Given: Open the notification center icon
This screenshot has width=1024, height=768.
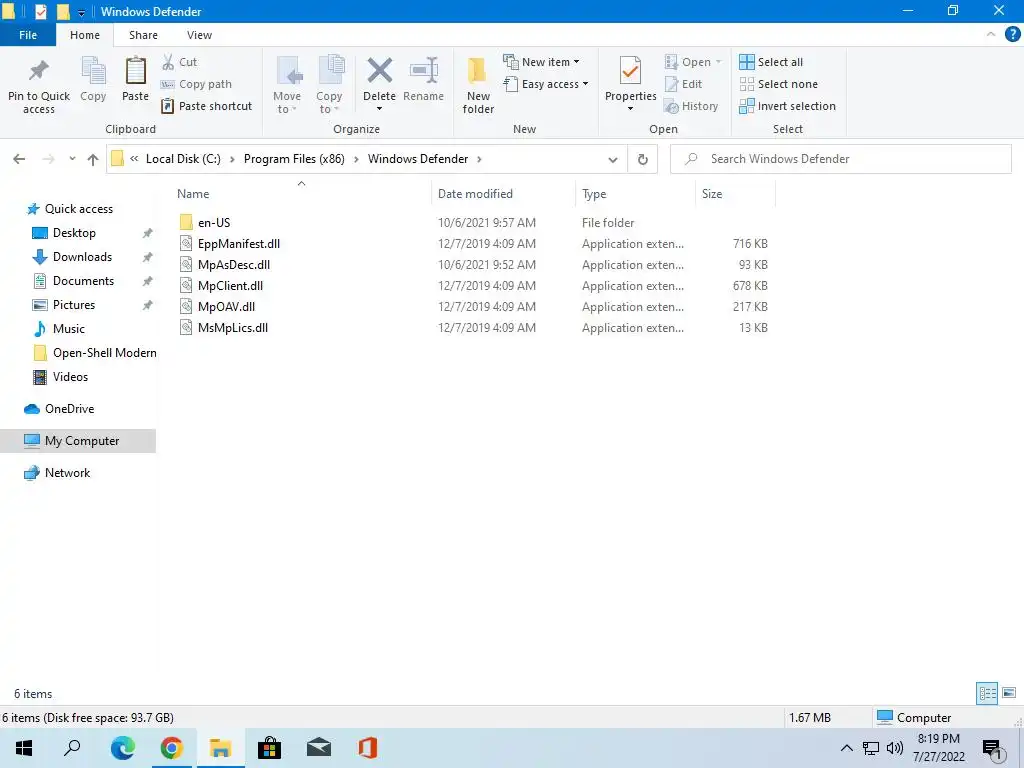Looking at the screenshot, I should 993,749.
